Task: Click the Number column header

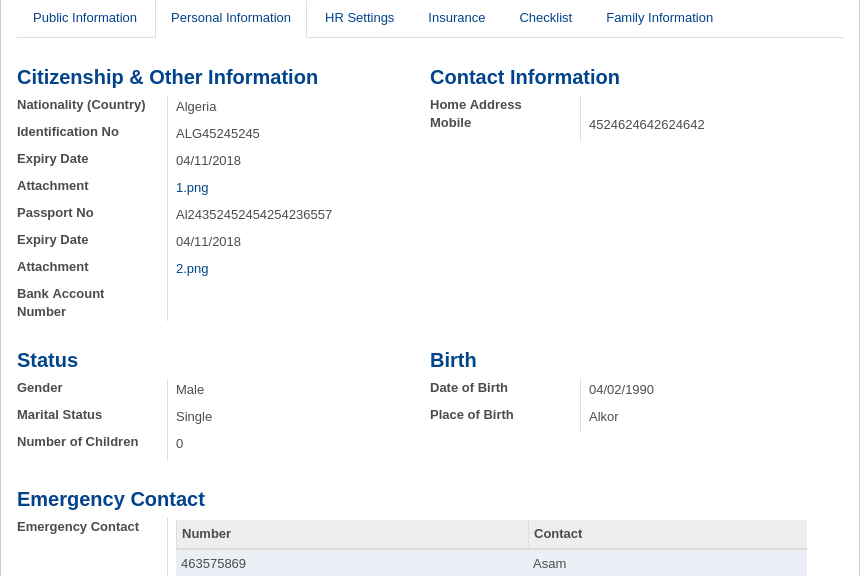Action: (206, 534)
